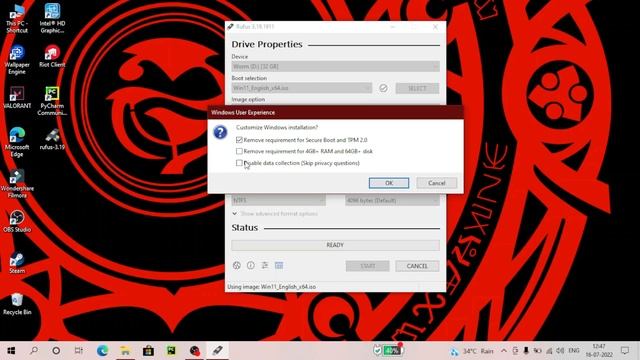The image size is (640, 360).
Task: Open Rufus settings sliders icon
Action: (265, 265)
